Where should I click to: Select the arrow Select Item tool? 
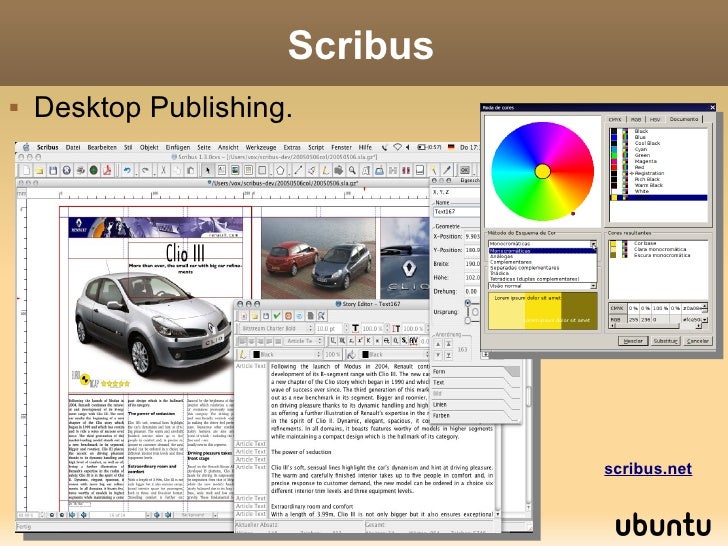pos(208,170)
